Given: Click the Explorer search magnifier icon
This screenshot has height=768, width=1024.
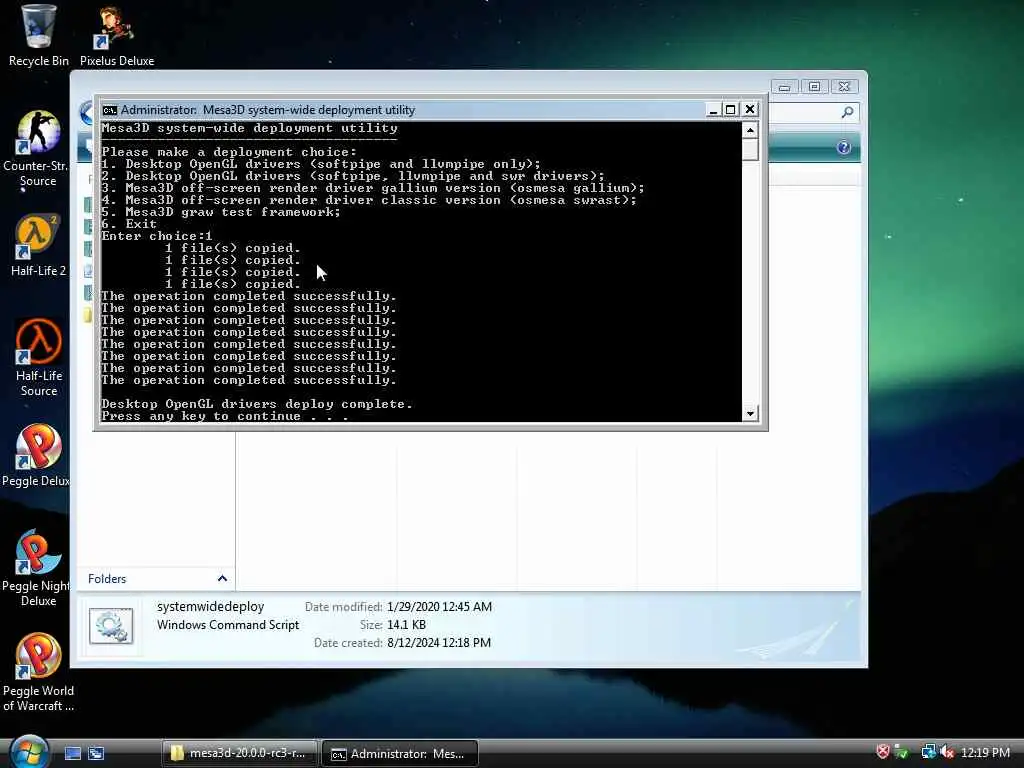Looking at the screenshot, I should tap(847, 112).
